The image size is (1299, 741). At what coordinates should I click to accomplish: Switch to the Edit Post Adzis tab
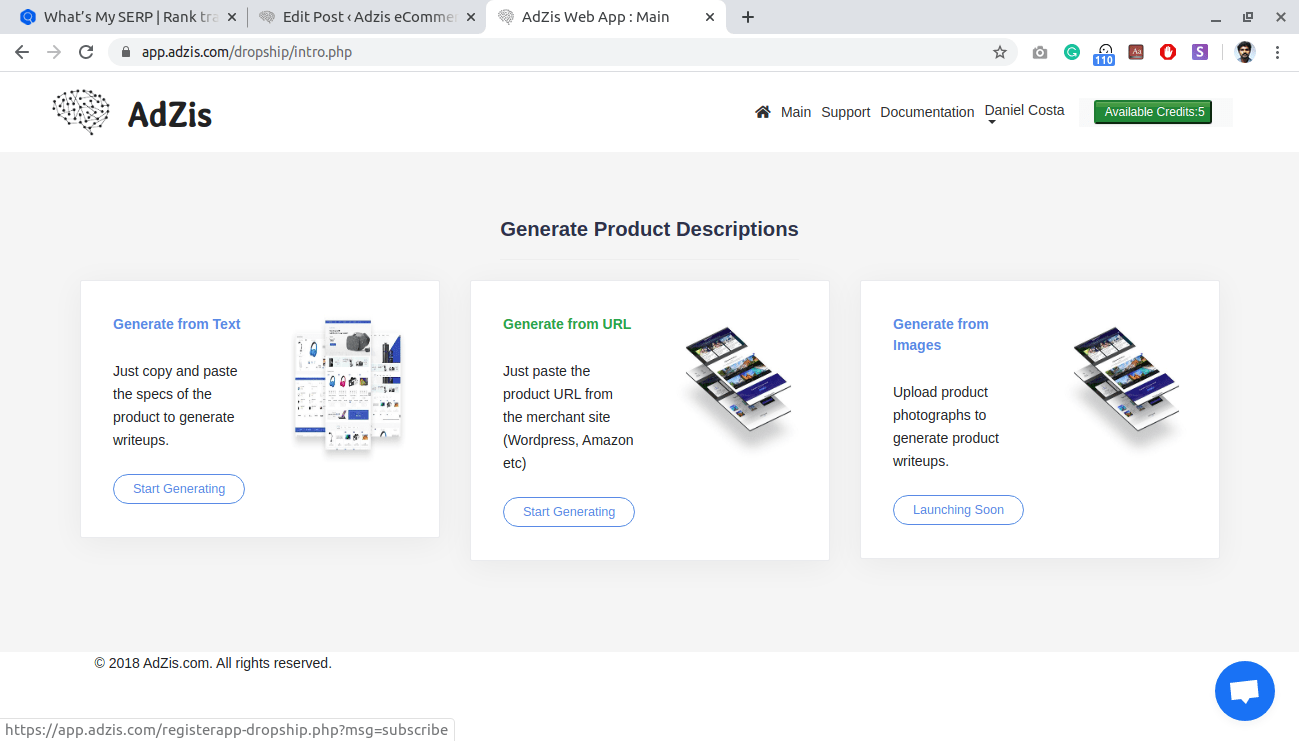[366, 17]
